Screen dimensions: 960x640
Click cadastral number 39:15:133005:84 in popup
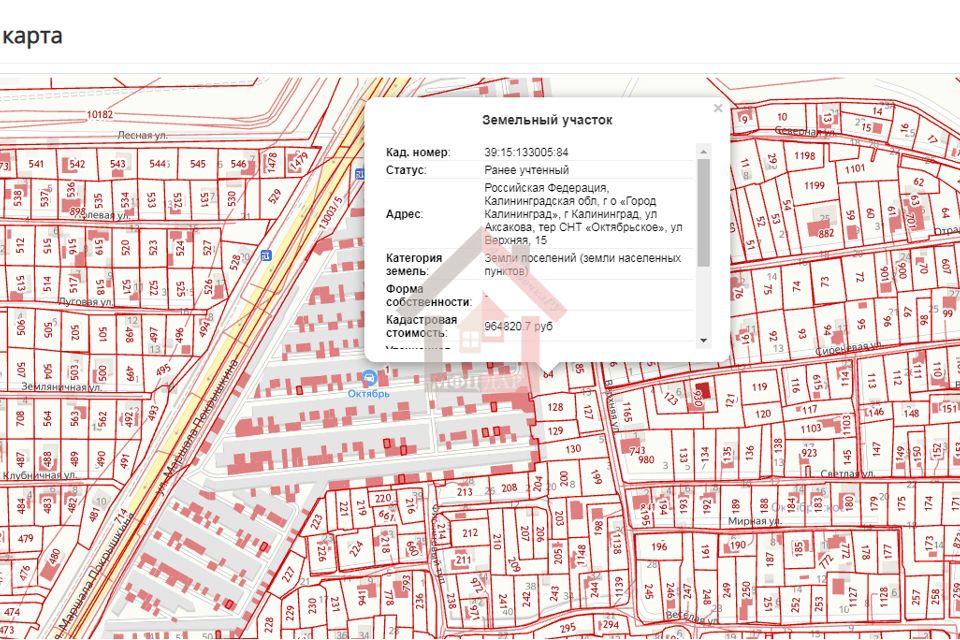pos(526,152)
